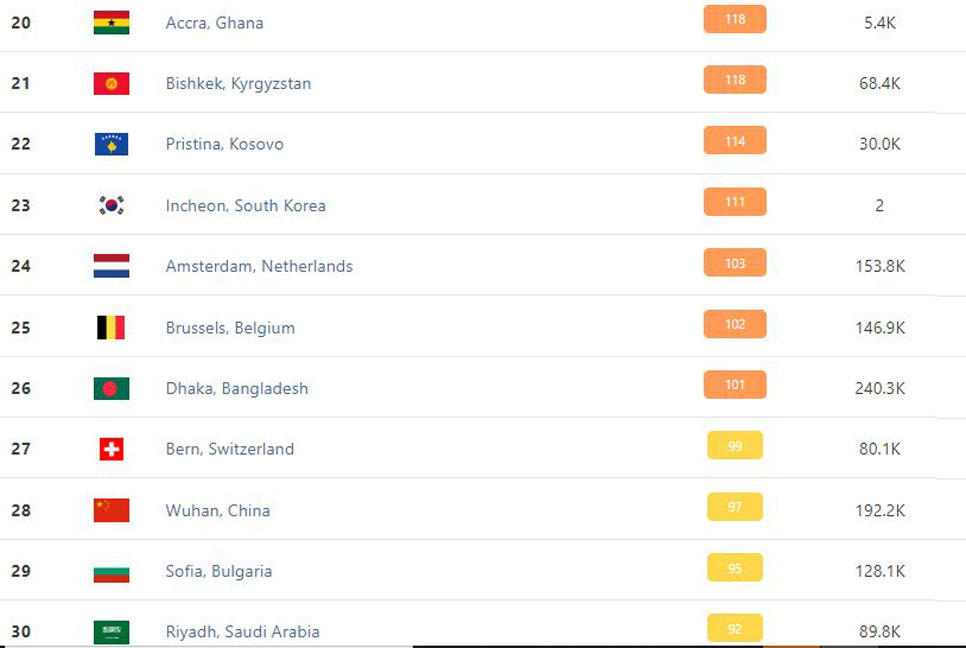Click rank number 30 for Riyadh
This screenshot has height=648, width=966.
[x=21, y=632]
